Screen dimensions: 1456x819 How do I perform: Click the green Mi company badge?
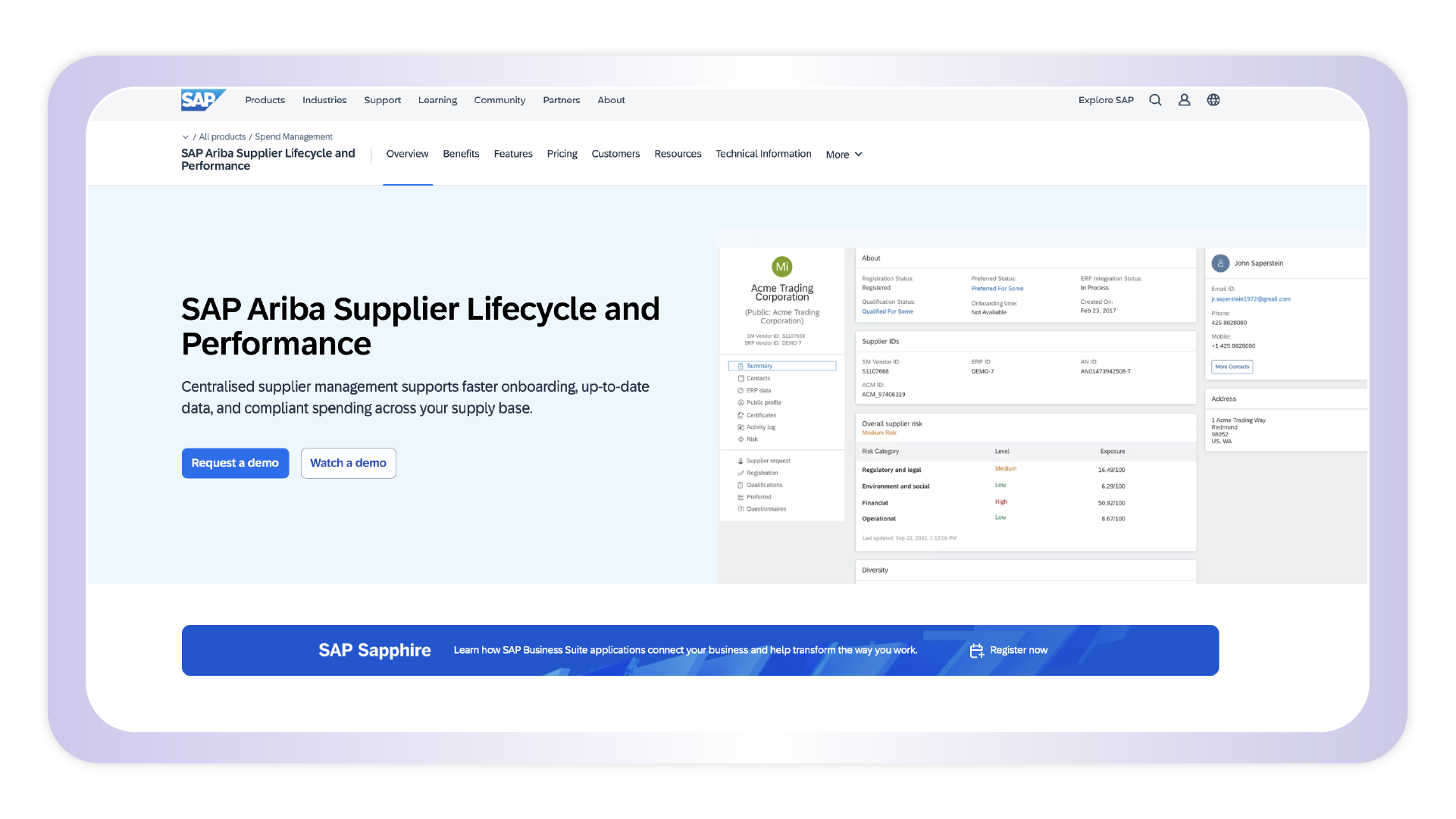click(781, 267)
